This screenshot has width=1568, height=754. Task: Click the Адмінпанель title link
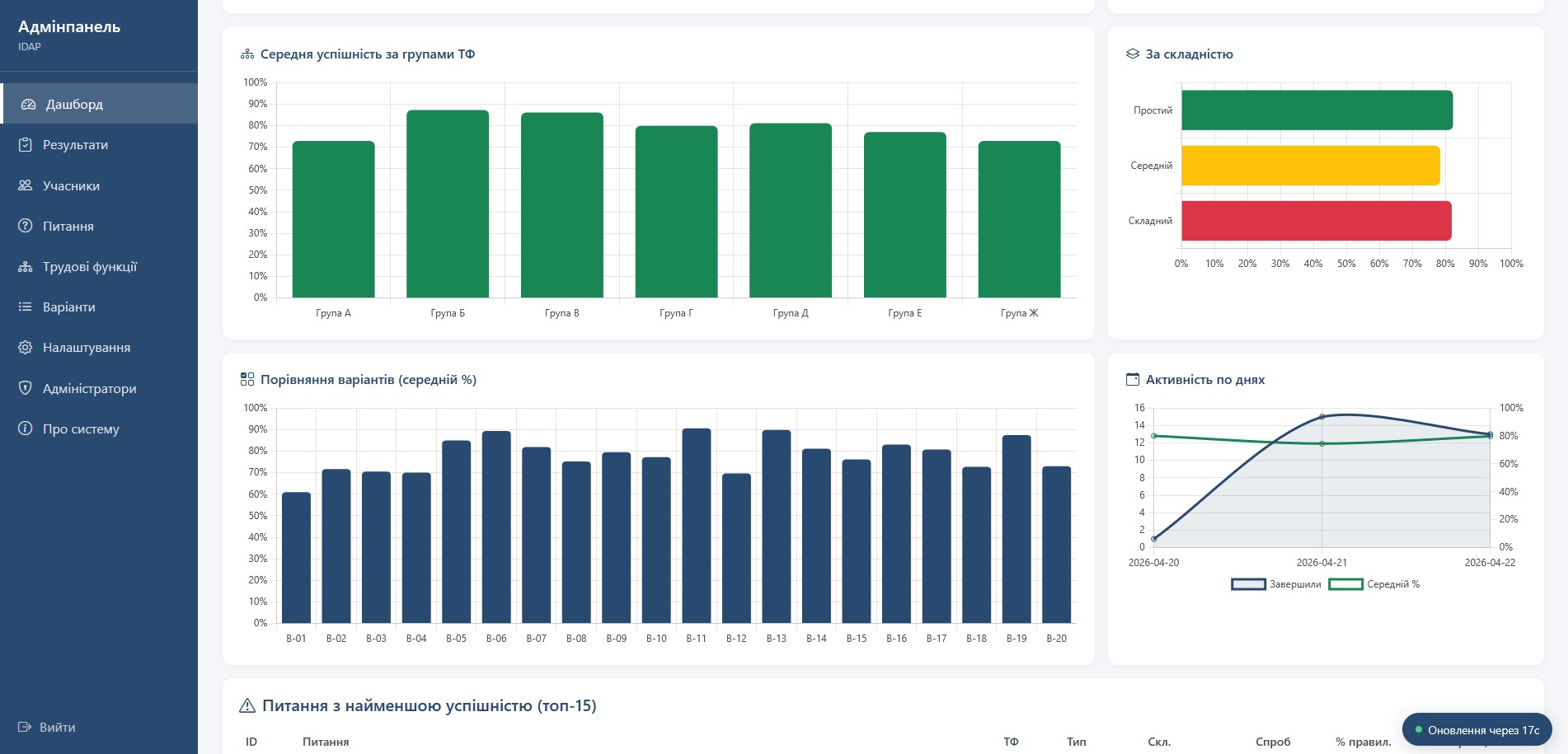[x=69, y=27]
